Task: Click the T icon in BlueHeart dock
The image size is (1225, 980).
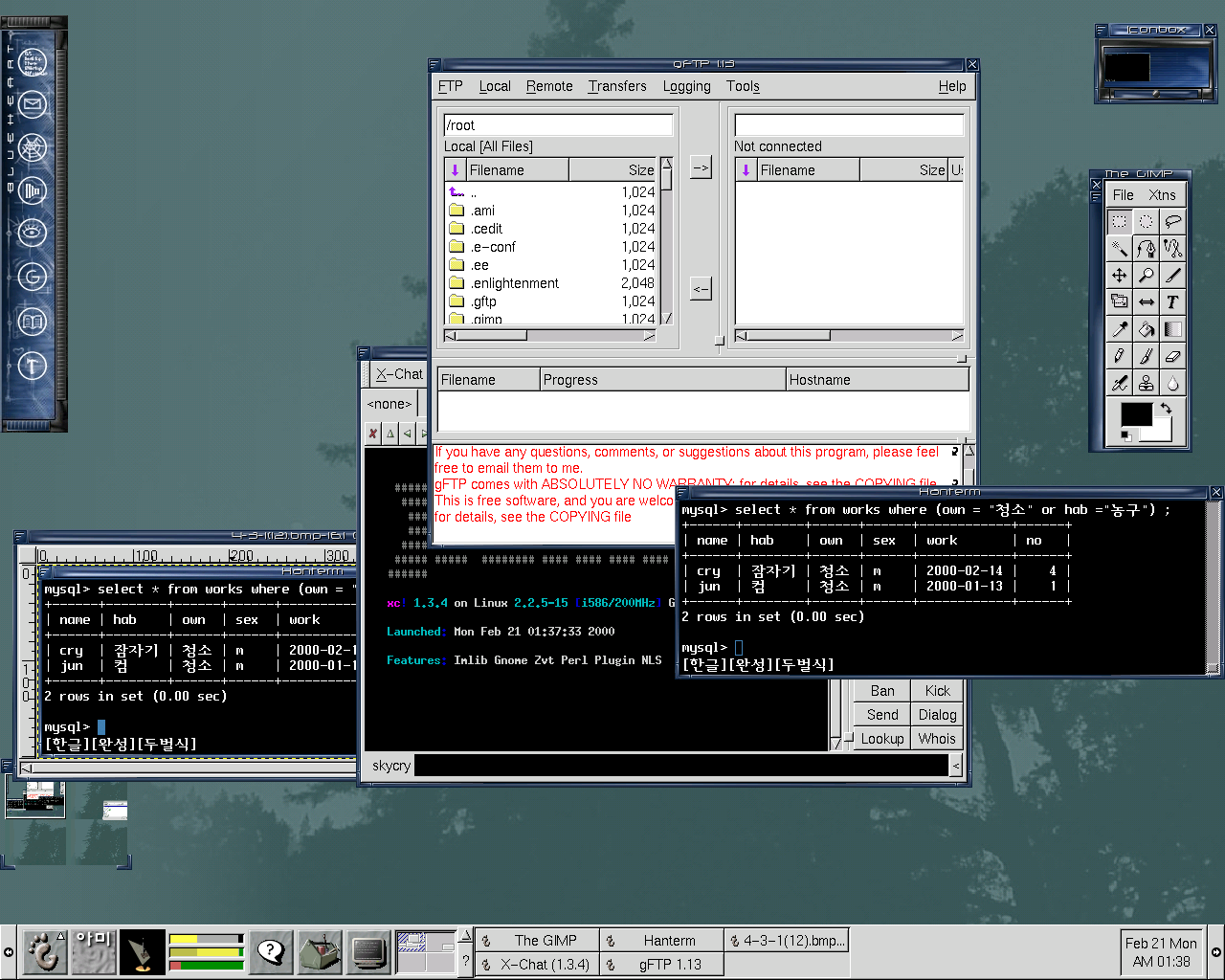Action: point(33,366)
